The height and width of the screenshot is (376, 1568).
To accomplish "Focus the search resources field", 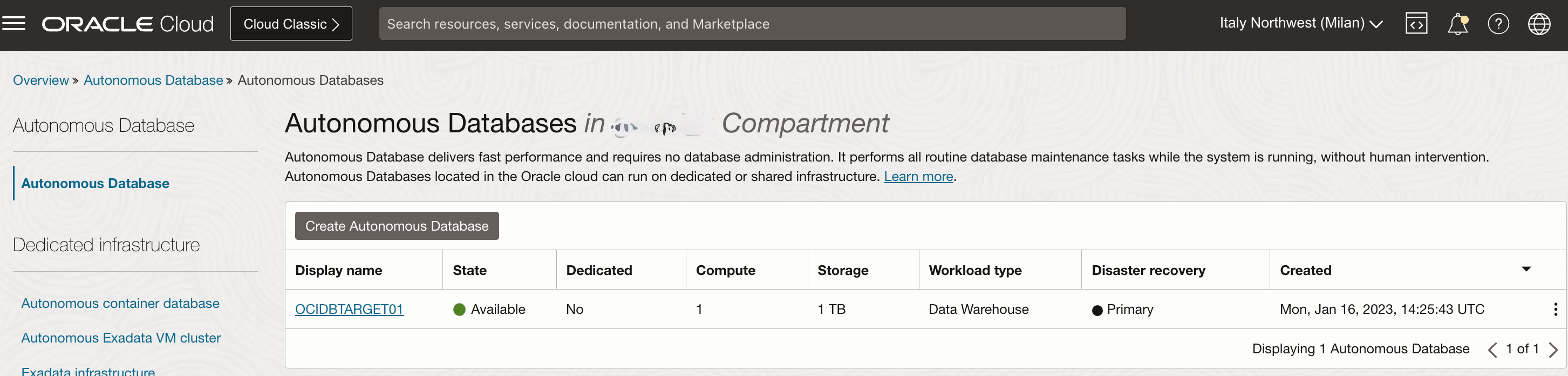I will tap(752, 24).
